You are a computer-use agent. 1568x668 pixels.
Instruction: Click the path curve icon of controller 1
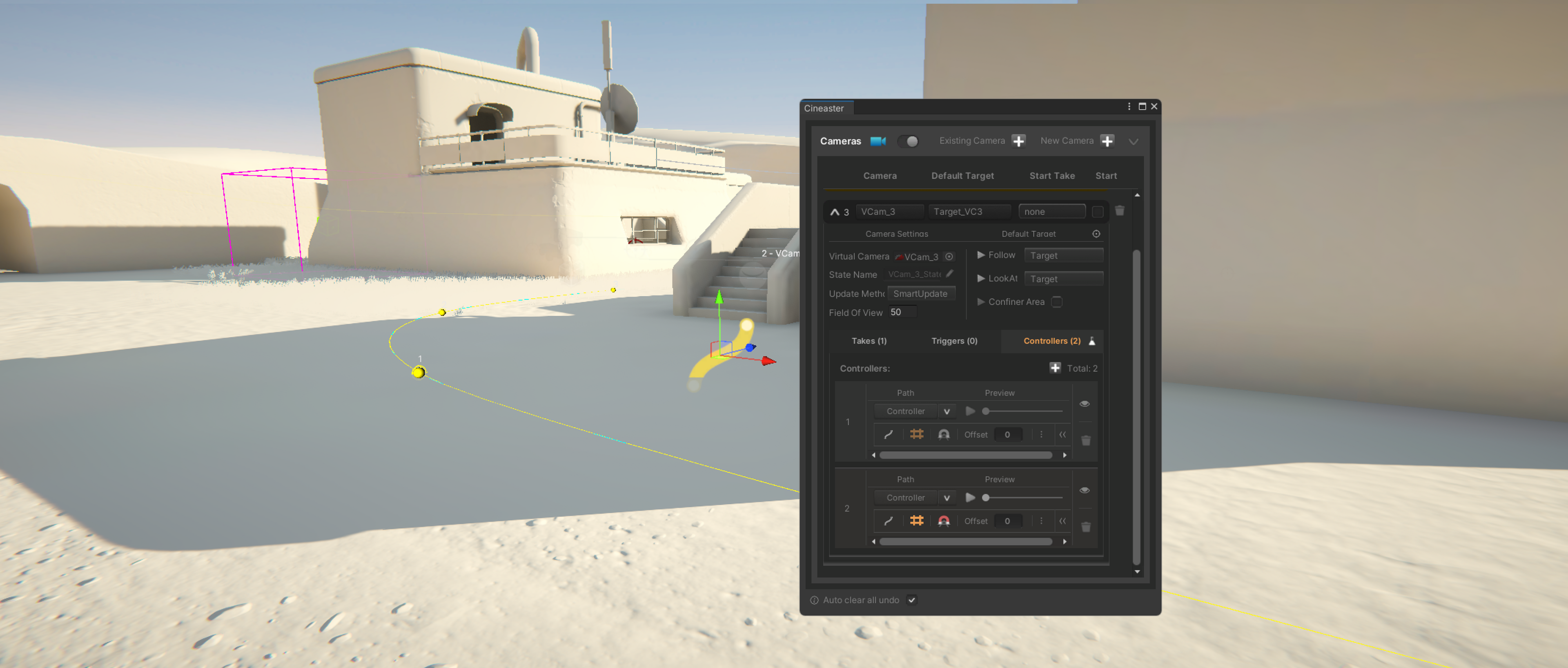point(889,434)
